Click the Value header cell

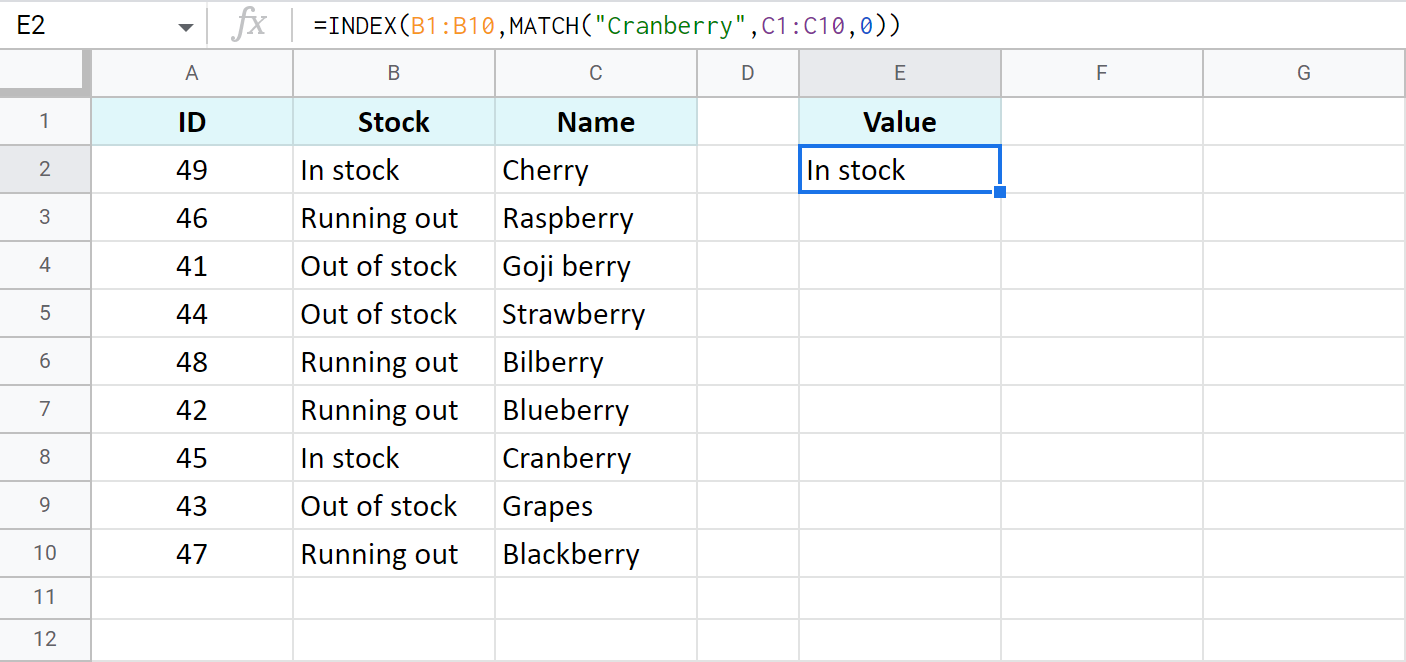[899, 121]
